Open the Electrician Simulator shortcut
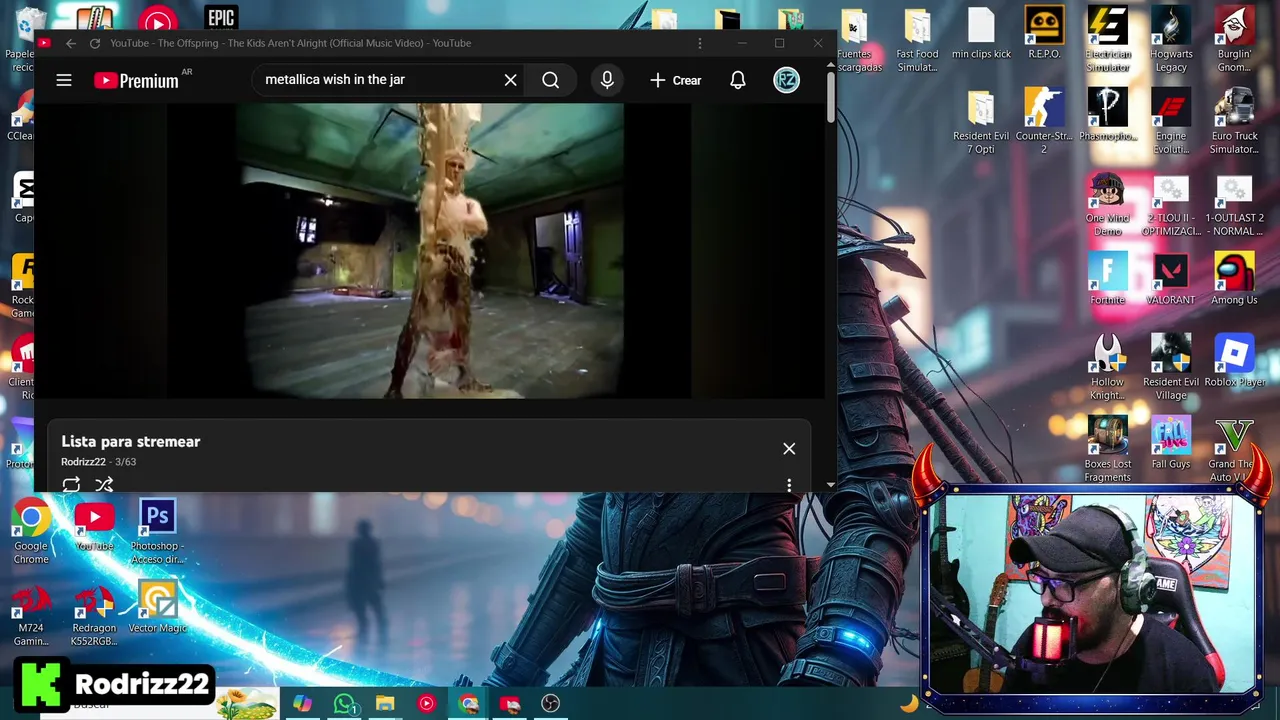The image size is (1280, 720). click(1107, 40)
